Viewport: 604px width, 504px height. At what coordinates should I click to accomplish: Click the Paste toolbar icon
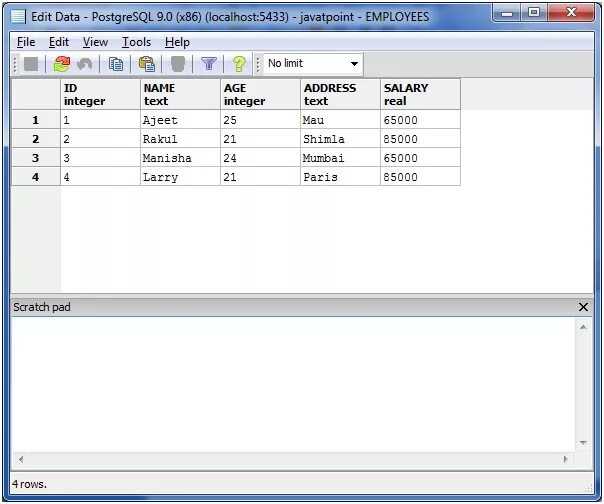(147, 64)
